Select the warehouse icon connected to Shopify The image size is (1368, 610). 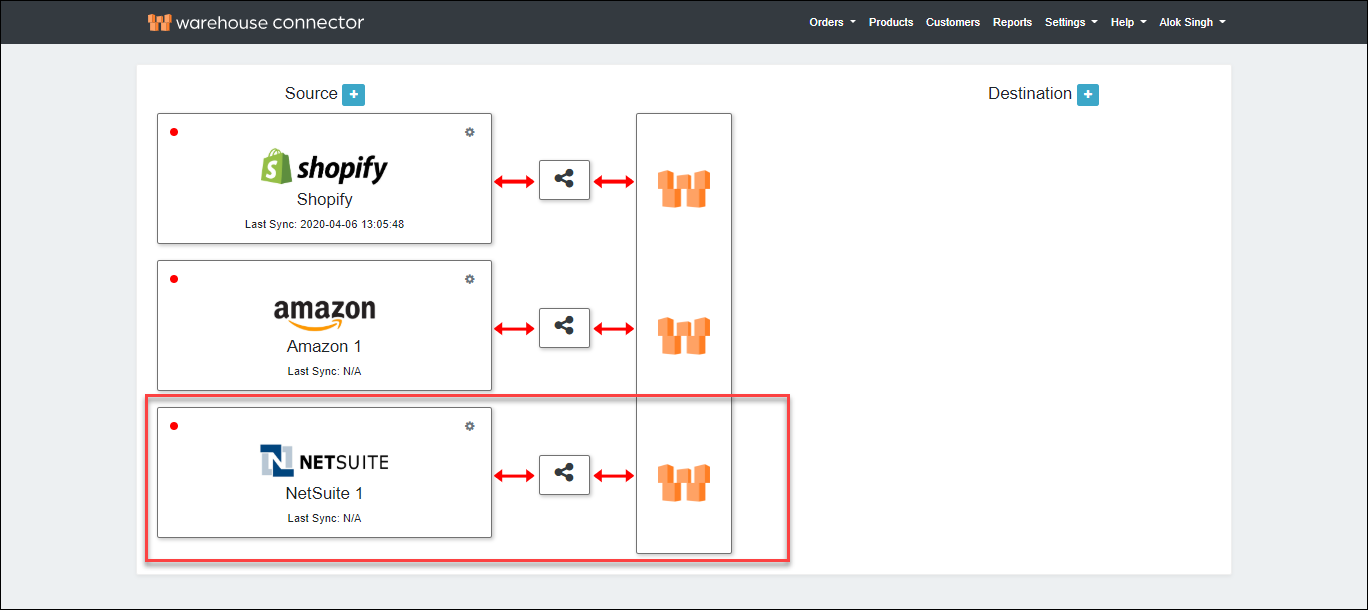(x=683, y=188)
